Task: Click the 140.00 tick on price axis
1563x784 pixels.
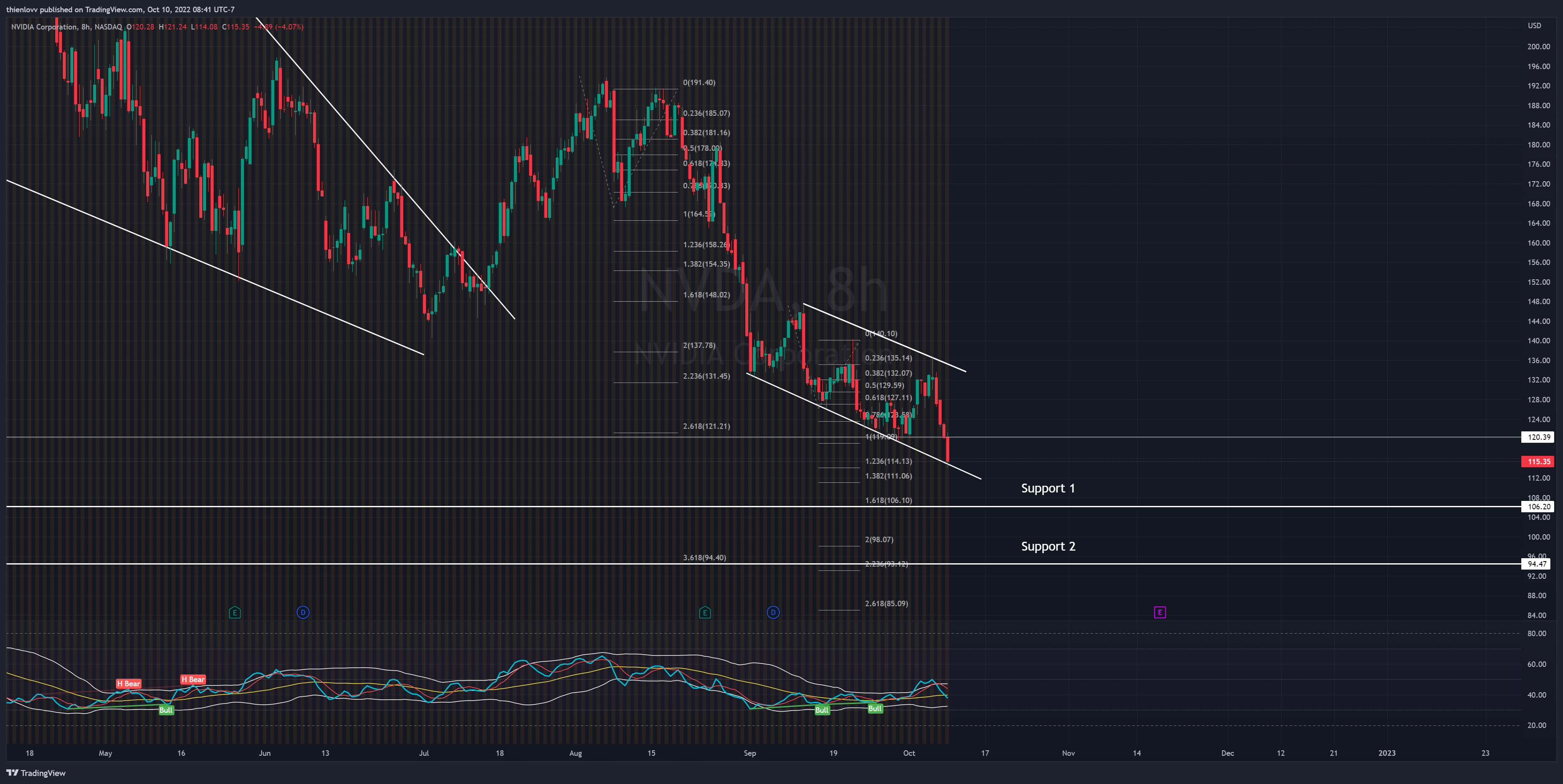Action: point(1538,340)
